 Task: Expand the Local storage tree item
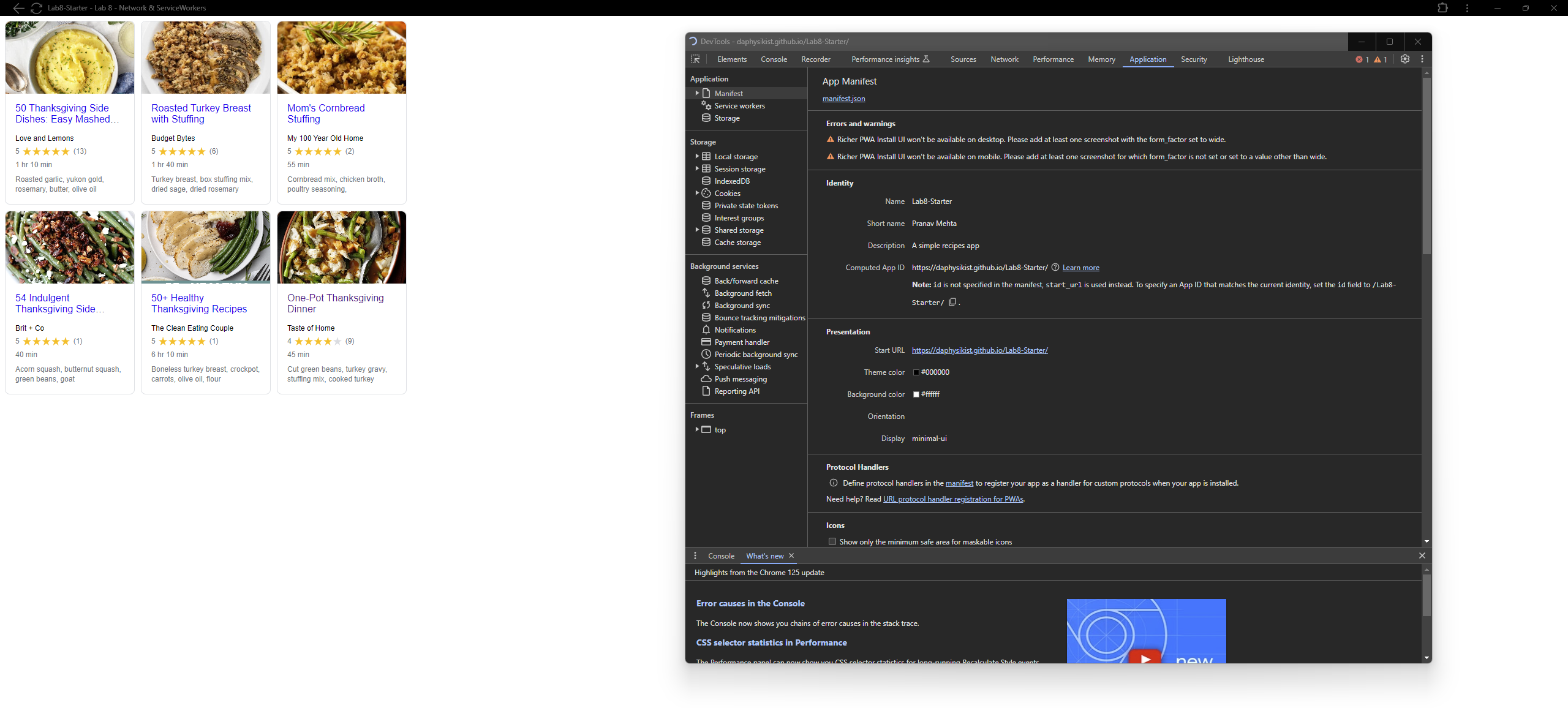(697, 157)
